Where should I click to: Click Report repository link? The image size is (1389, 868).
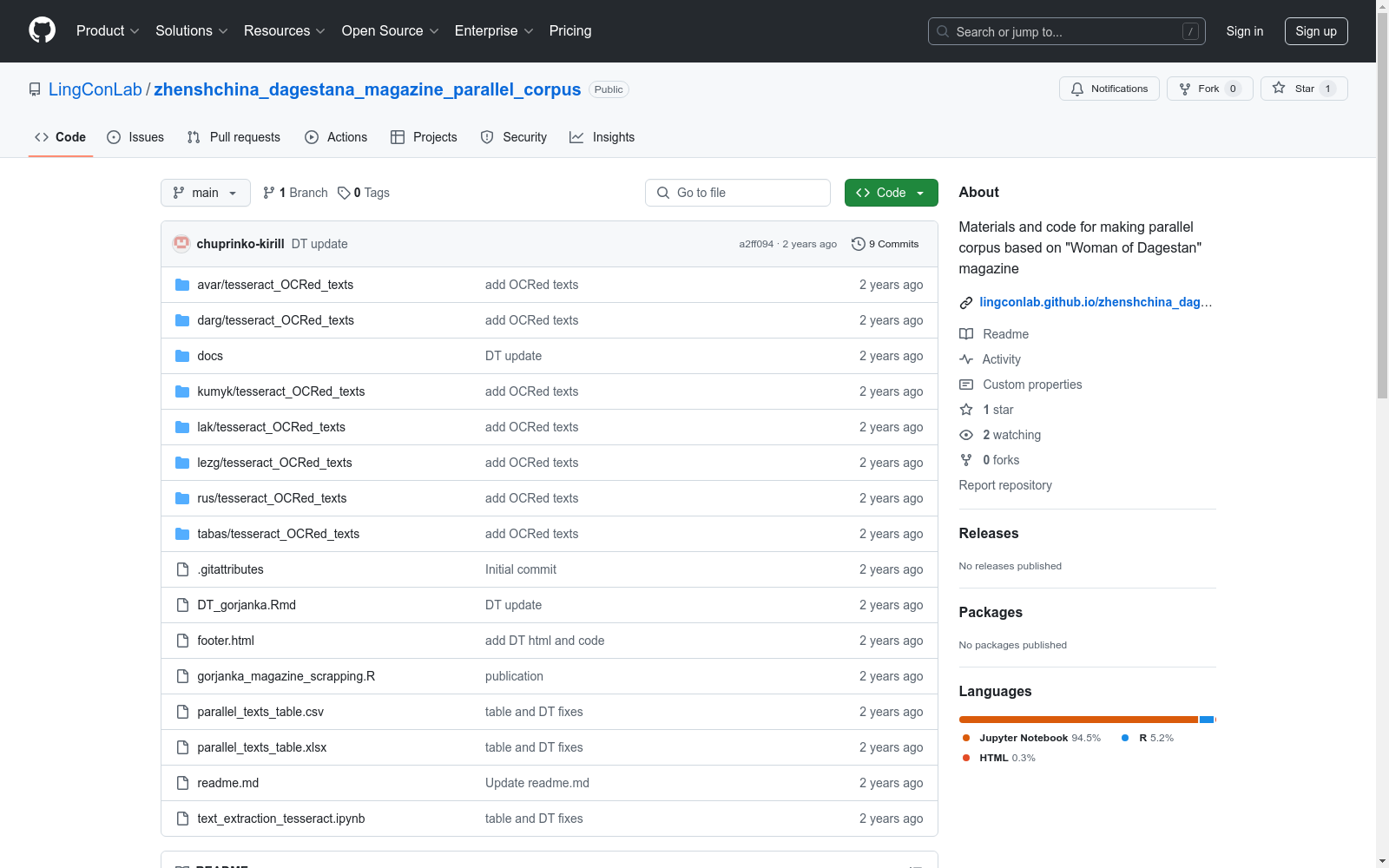click(1005, 485)
